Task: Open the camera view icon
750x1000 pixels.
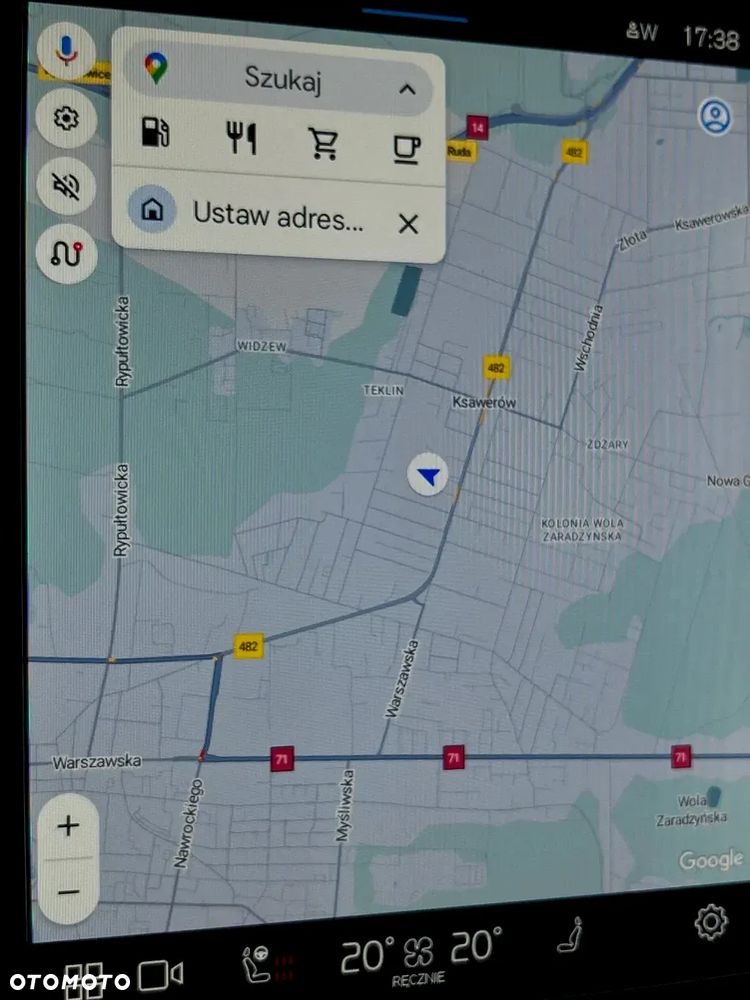Action: point(161,975)
